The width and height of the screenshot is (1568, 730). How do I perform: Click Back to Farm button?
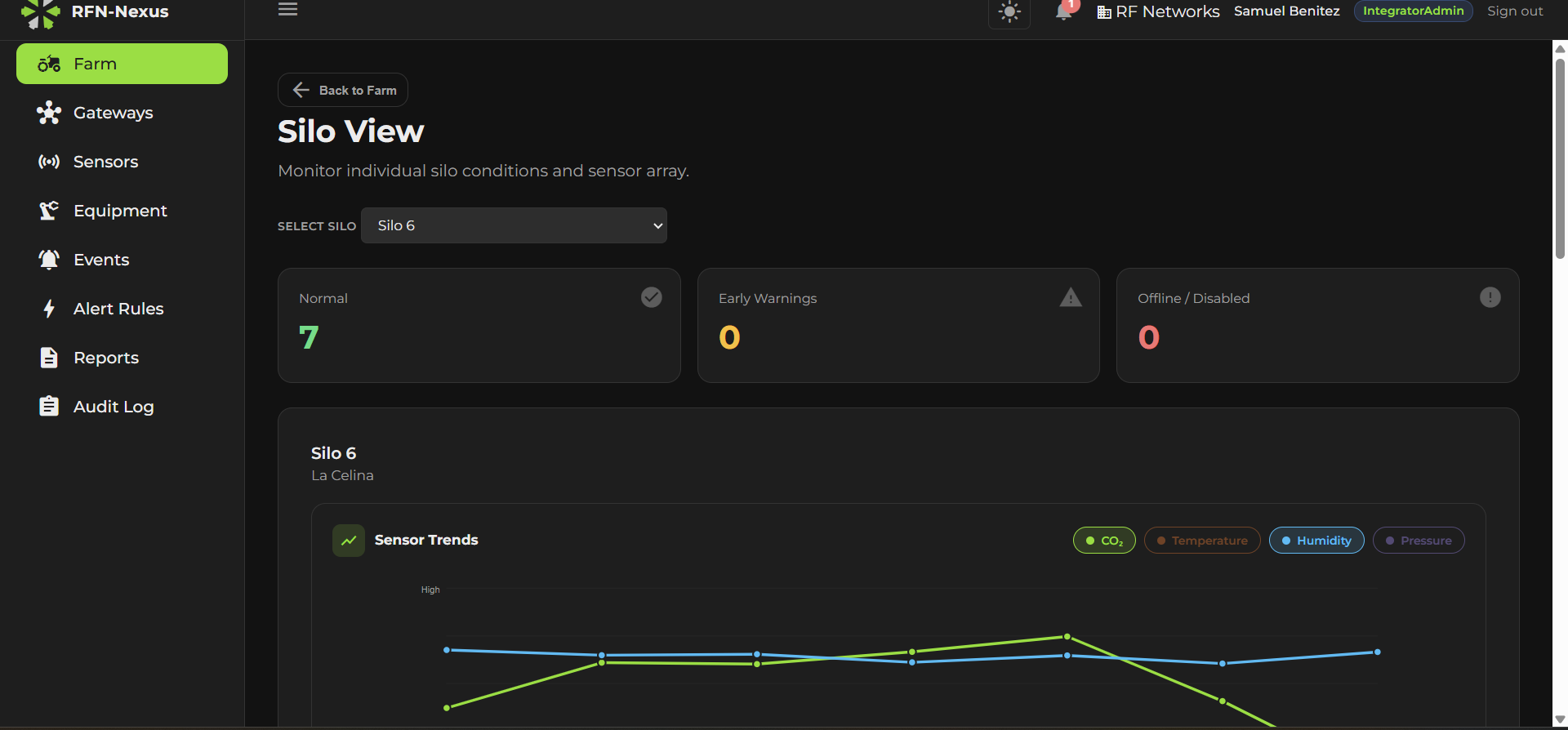(343, 90)
